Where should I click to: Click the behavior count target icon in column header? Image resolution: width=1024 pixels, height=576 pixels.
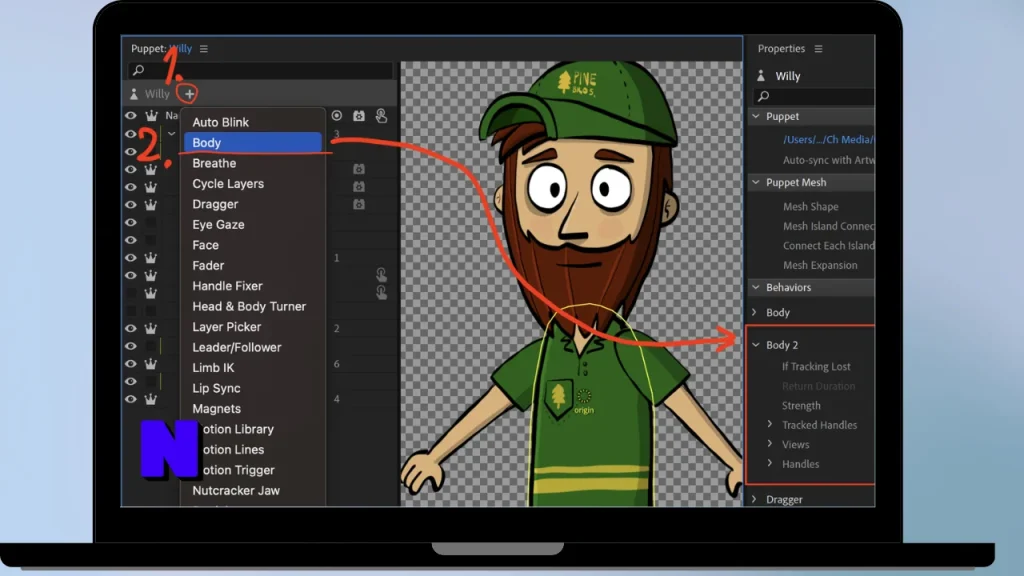tap(336, 116)
